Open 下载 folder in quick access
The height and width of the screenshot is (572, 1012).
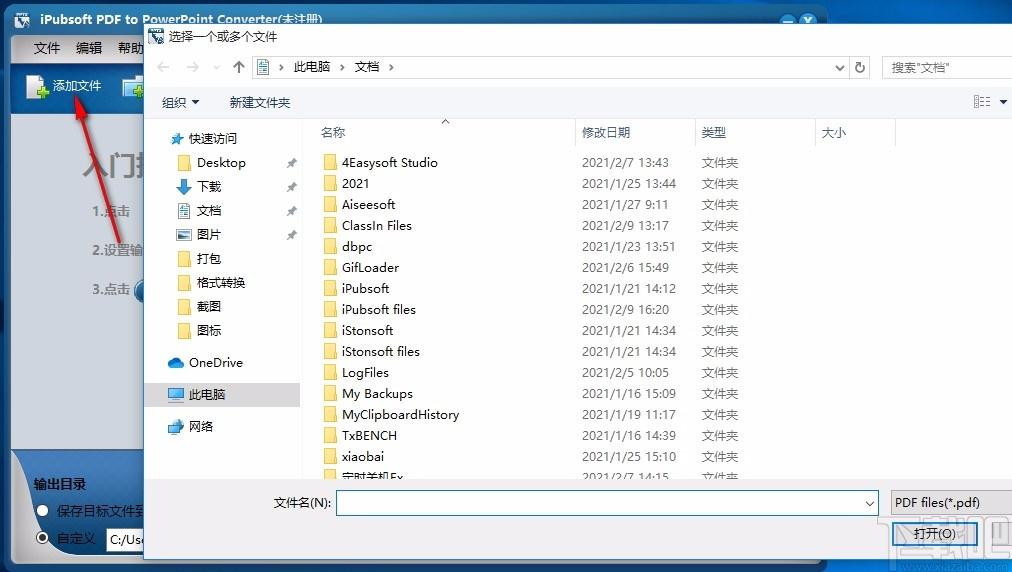pos(208,187)
